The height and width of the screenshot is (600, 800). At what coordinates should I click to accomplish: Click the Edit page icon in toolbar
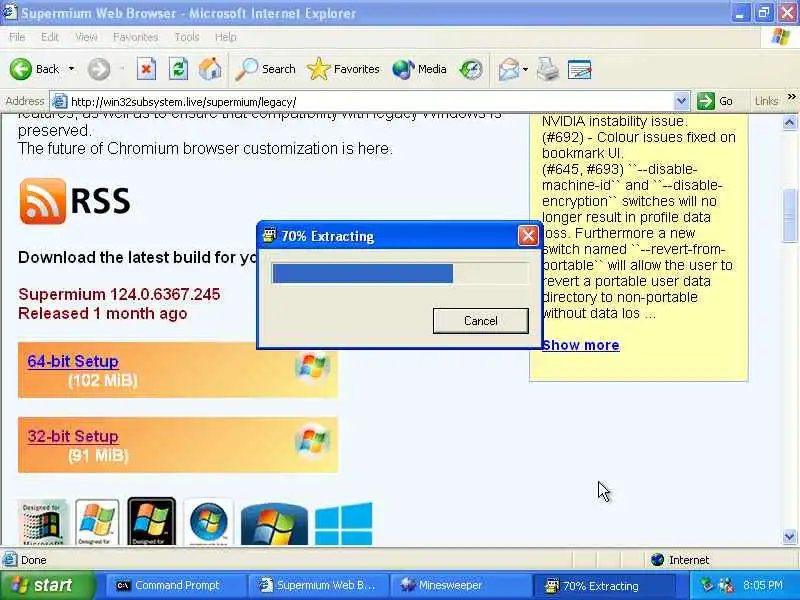(579, 69)
